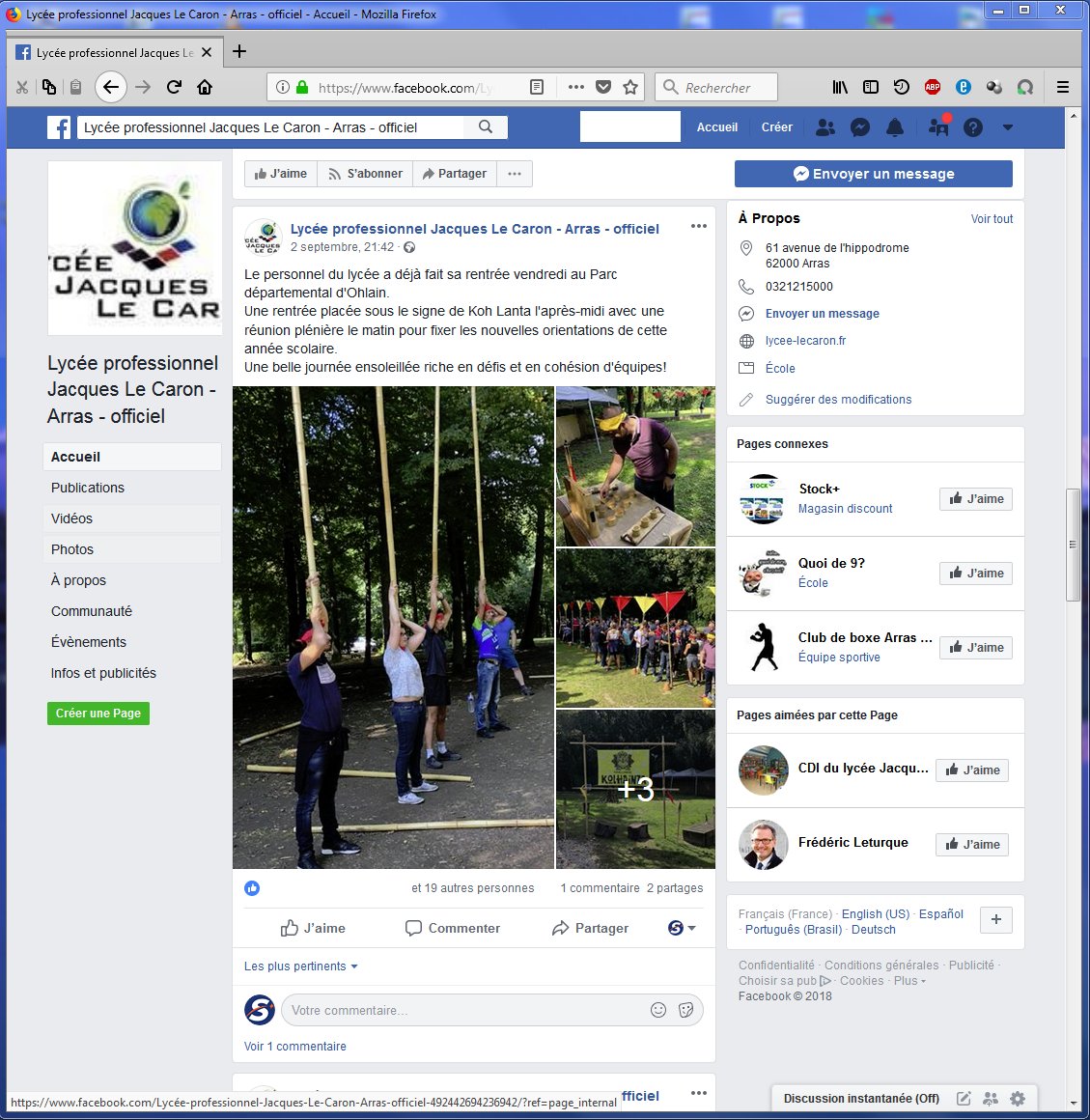This screenshot has width=1090, height=1120.
Task: Click the Firefox back arrow button
Action: click(111, 87)
